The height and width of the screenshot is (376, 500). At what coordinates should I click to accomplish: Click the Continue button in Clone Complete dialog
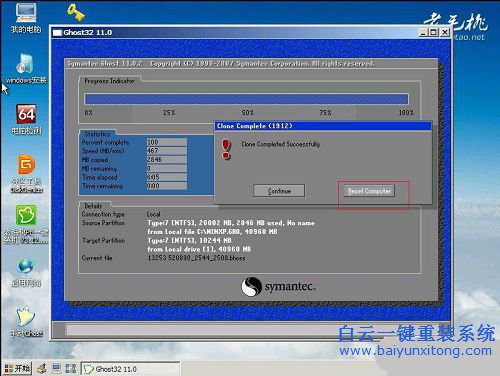(279, 191)
